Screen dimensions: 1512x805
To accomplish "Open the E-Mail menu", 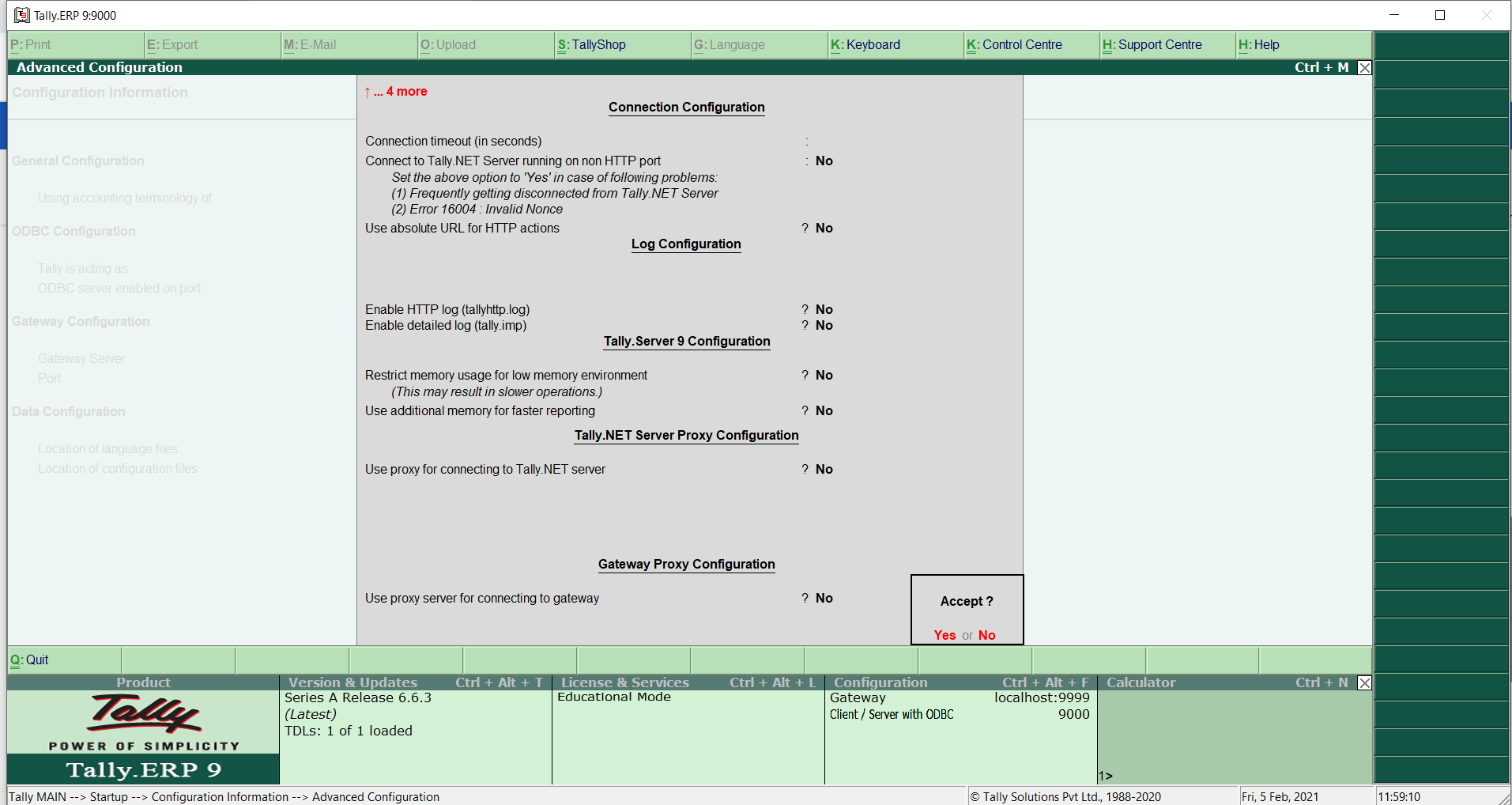I will tap(349, 45).
